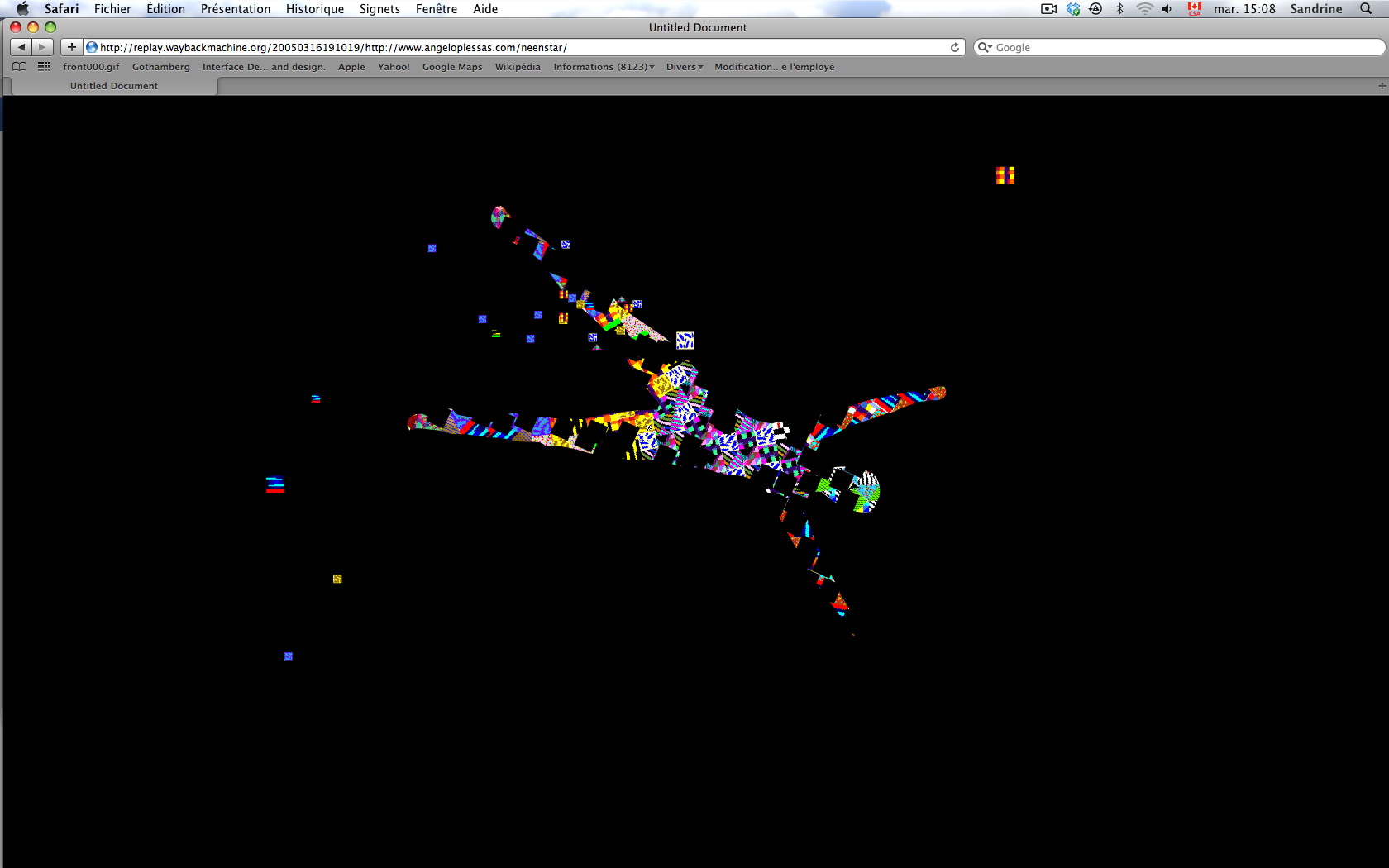Open the Édition menu
This screenshot has height=868, width=1389.
165,9
